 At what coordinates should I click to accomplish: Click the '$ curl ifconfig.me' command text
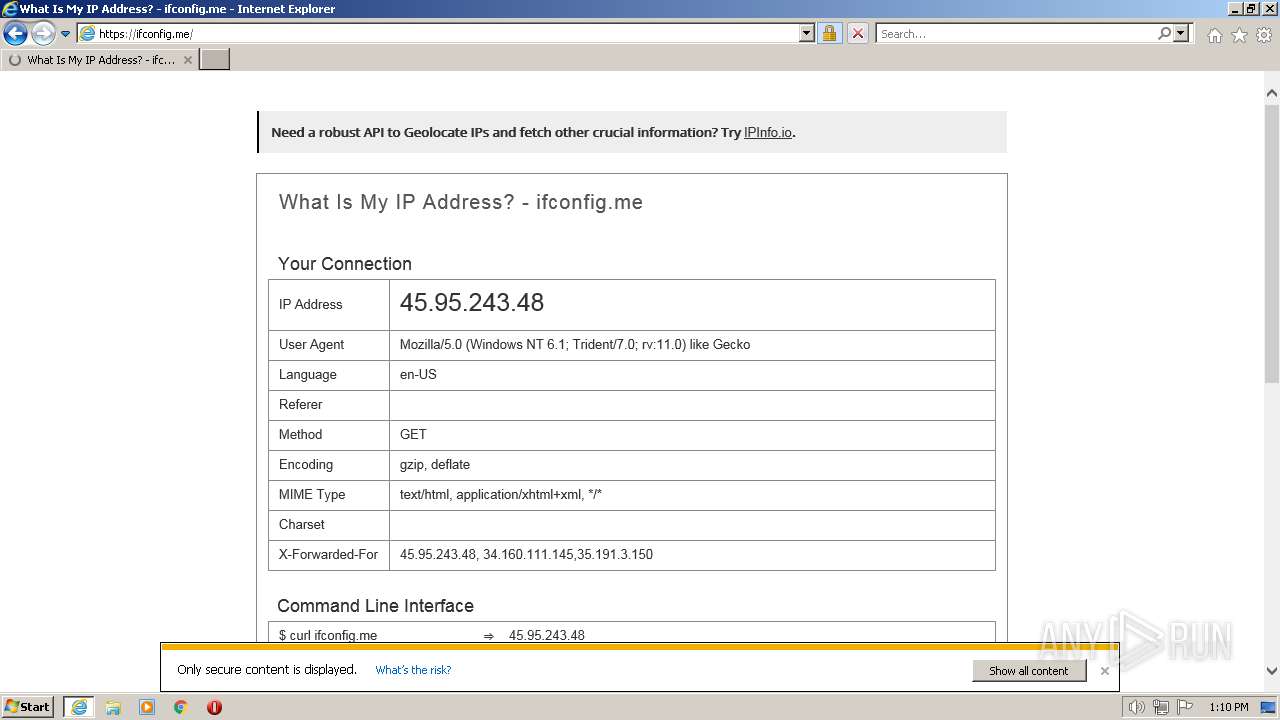[328, 635]
